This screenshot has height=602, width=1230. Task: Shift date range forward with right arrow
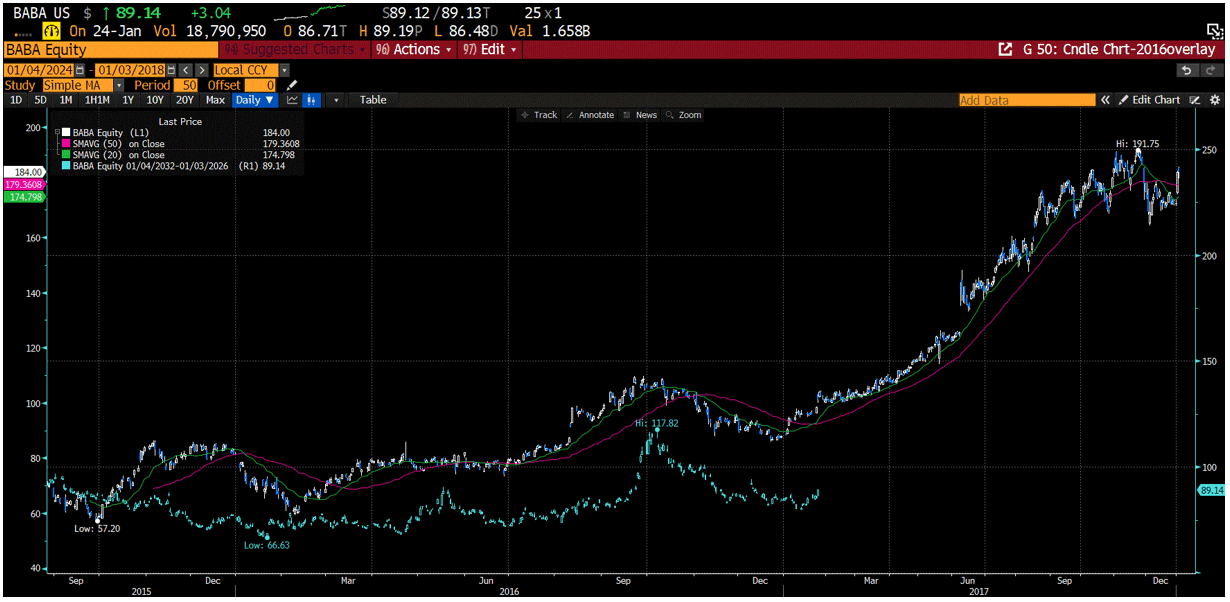coord(202,70)
